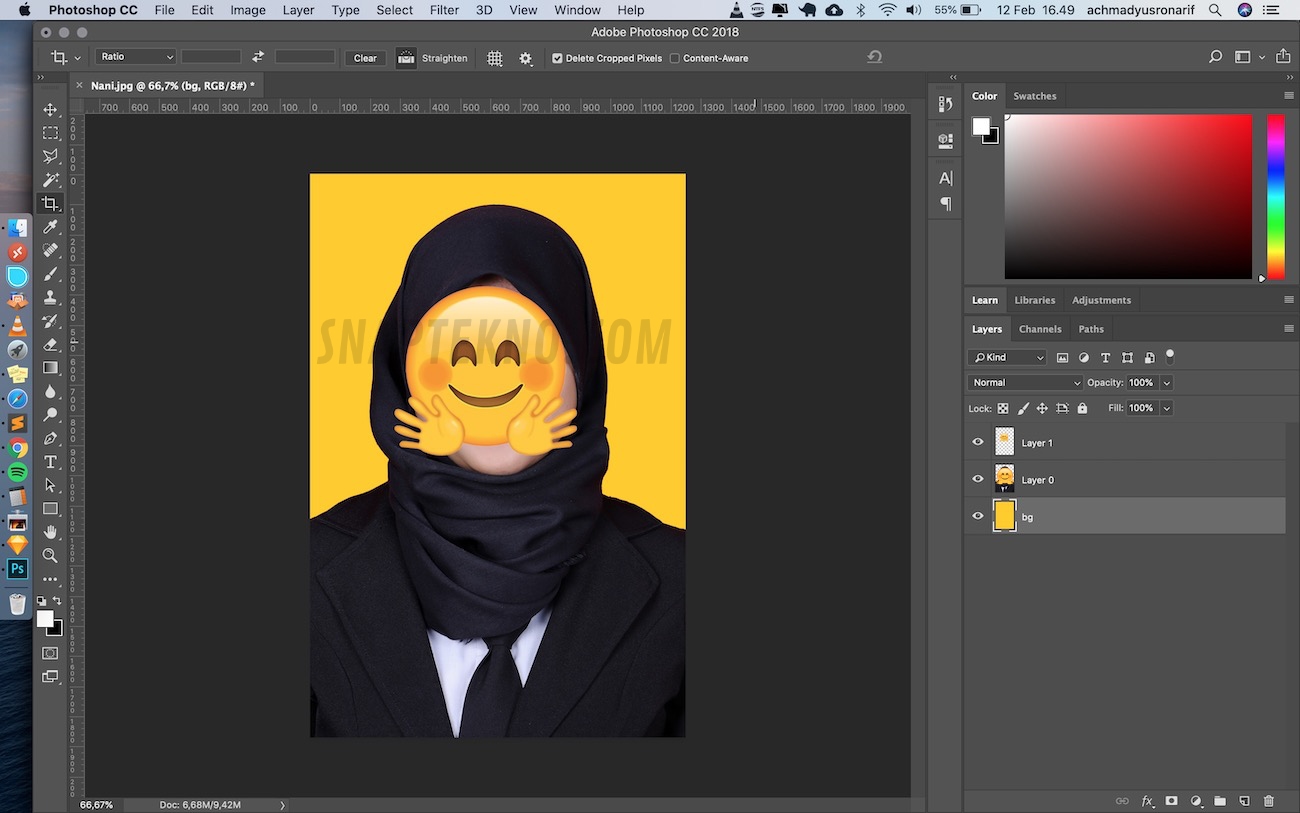
Task: Add a layer mask
Action: pyautogui.click(x=1171, y=801)
